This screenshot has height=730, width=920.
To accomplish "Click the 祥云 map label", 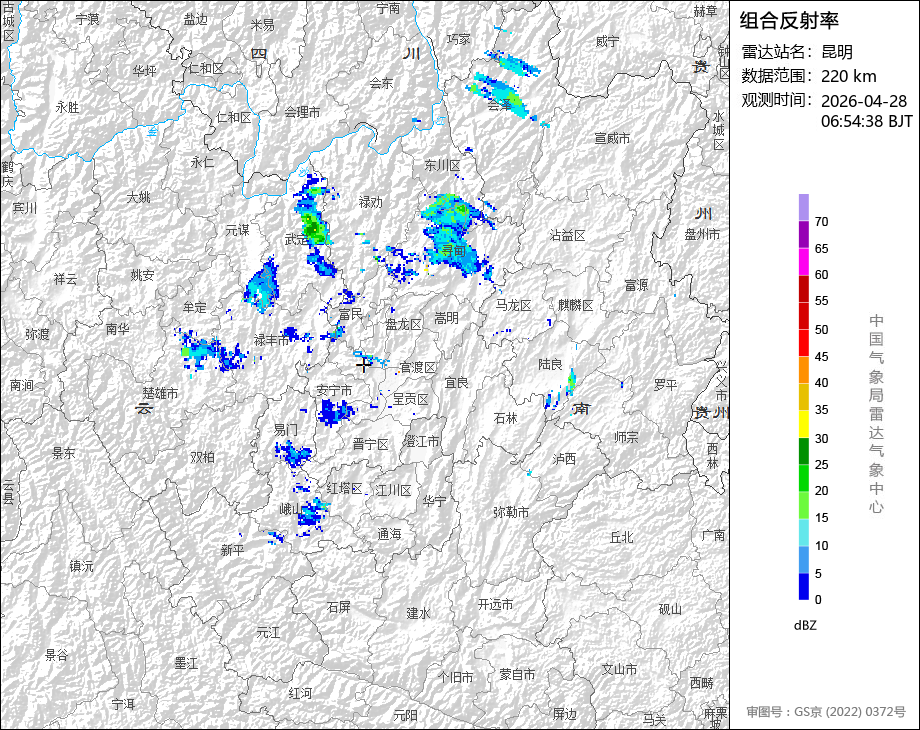I will [65, 279].
